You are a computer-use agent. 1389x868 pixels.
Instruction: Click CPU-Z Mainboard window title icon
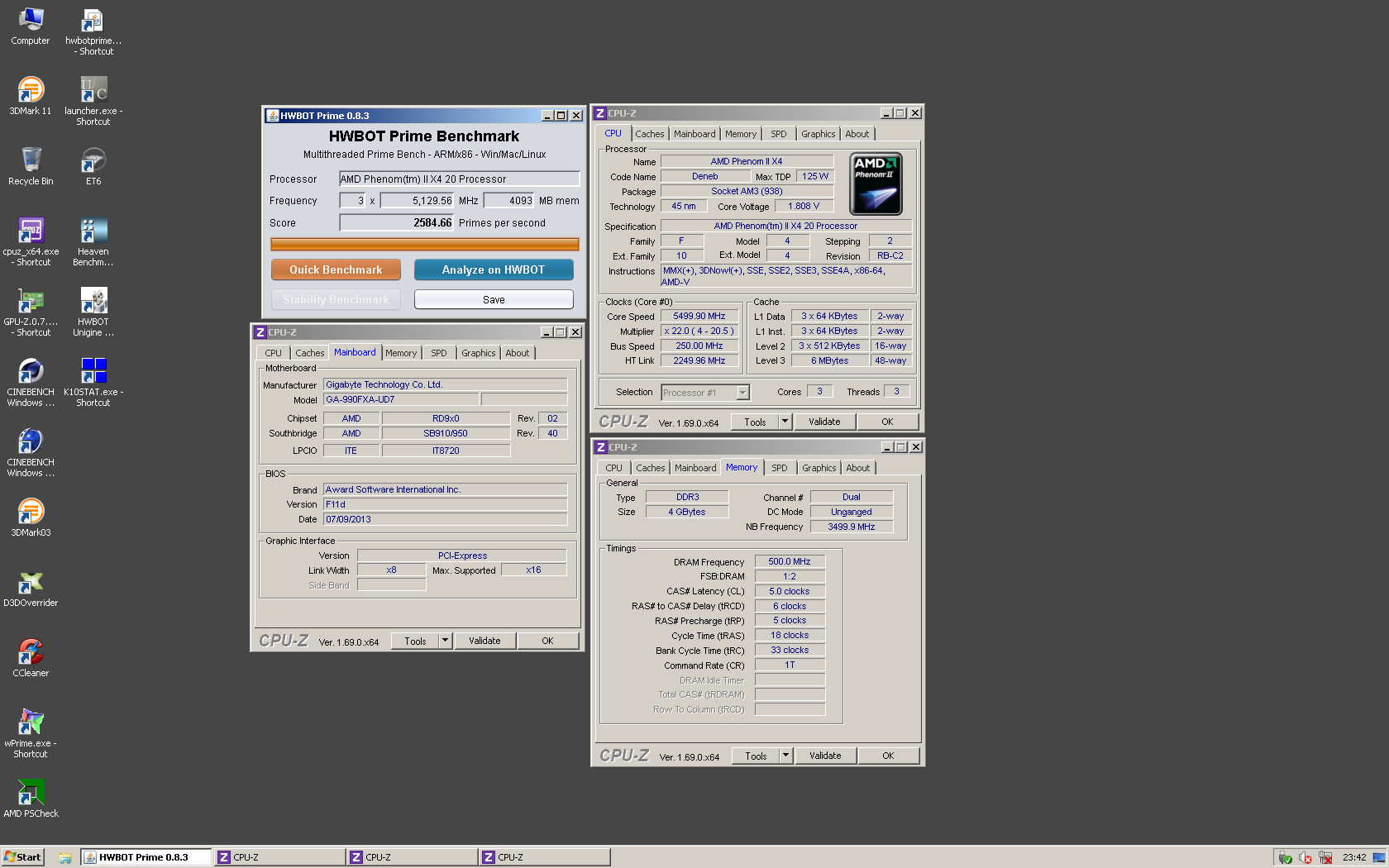coord(260,332)
